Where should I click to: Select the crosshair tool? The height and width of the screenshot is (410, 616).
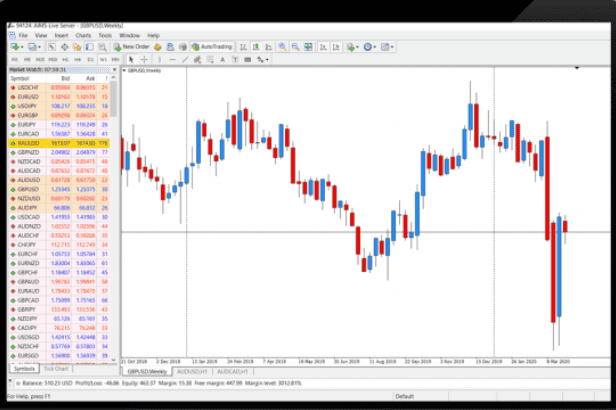pyautogui.click(x=144, y=59)
